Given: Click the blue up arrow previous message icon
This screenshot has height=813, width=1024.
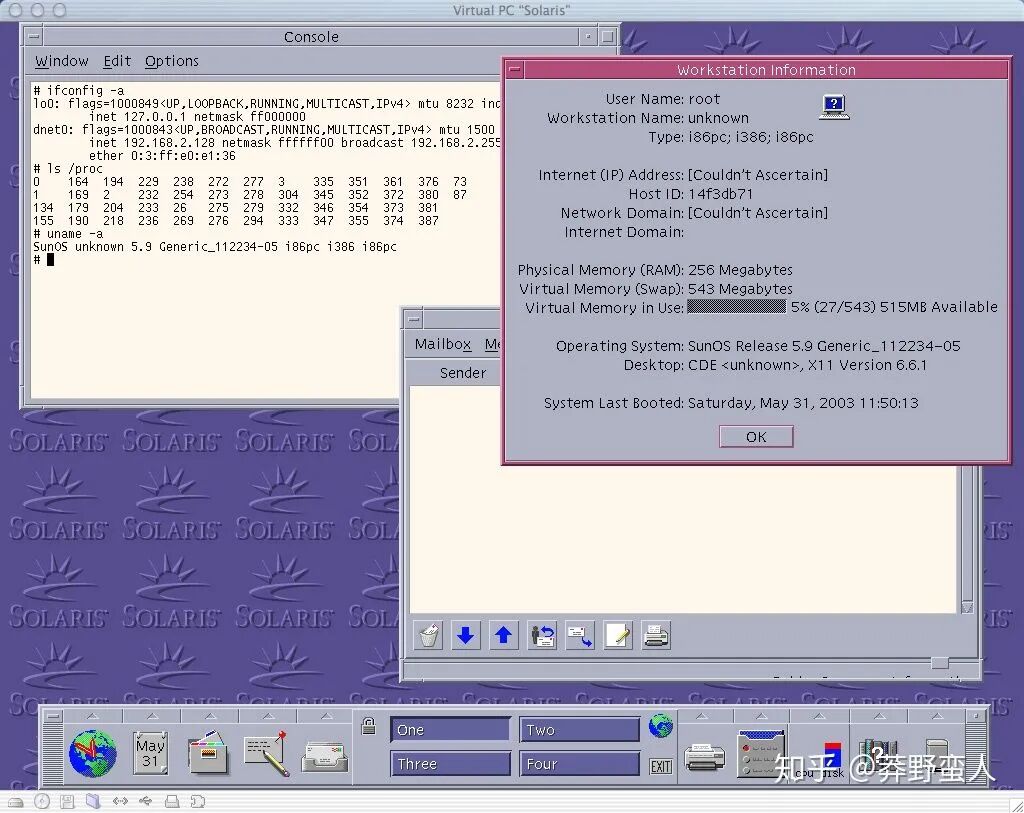Looking at the screenshot, I should [503, 635].
